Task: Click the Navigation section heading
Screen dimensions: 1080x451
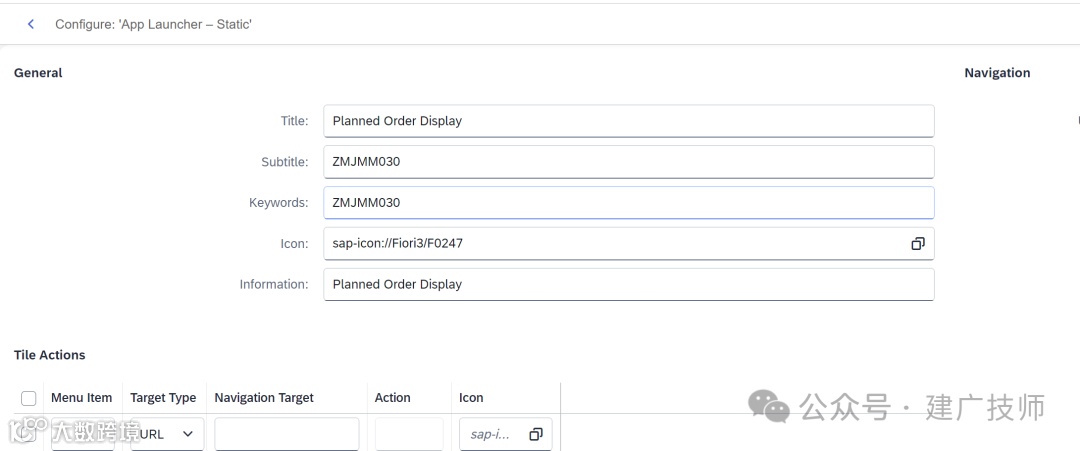Action: click(x=996, y=73)
